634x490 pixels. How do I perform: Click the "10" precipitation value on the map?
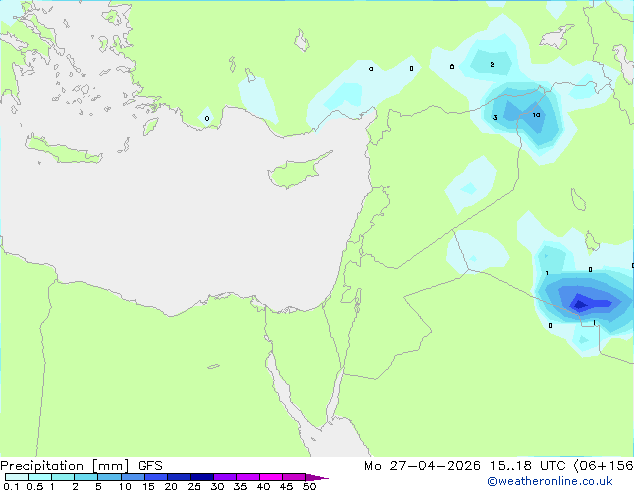537,115
